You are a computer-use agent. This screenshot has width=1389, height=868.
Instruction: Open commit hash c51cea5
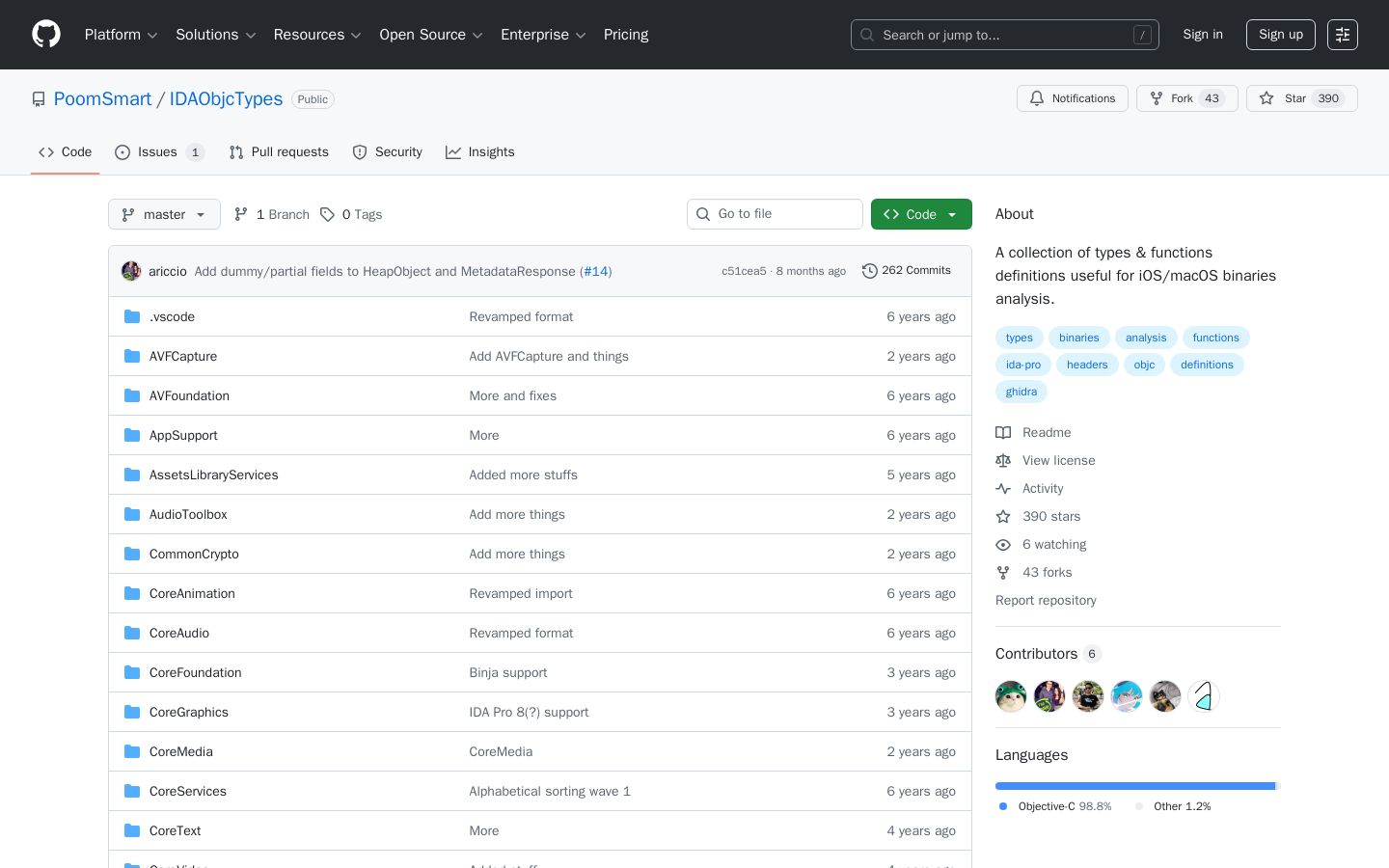(744, 271)
